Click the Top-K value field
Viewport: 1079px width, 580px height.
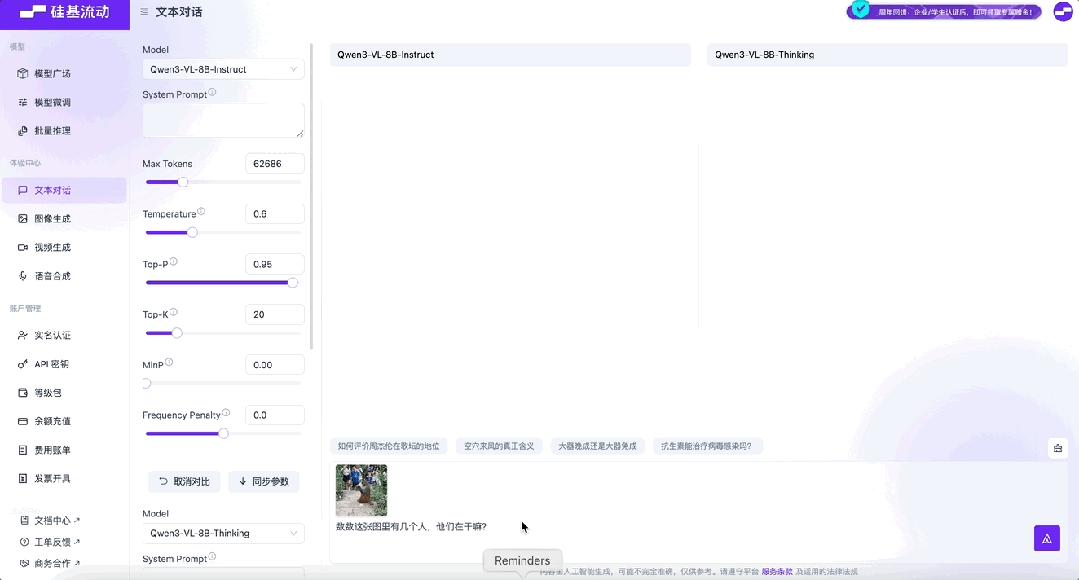[x=275, y=314]
